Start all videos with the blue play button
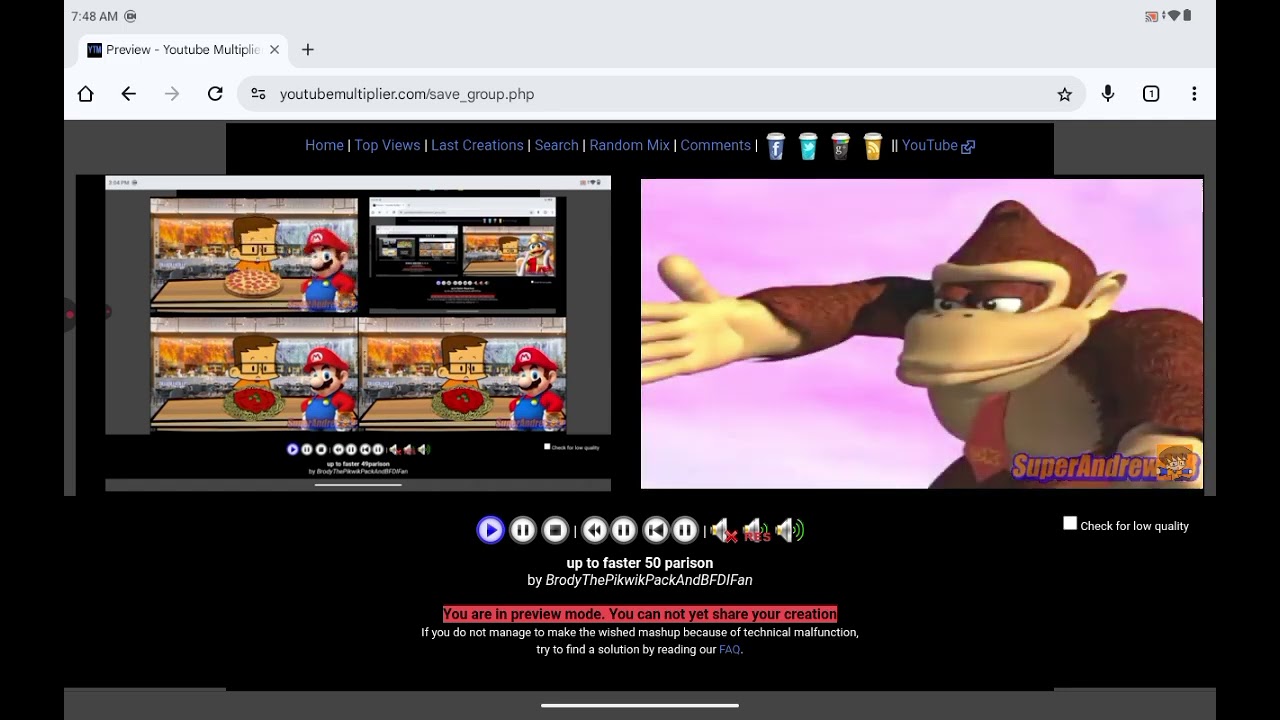The image size is (1280, 720). (x=490, y=530)
